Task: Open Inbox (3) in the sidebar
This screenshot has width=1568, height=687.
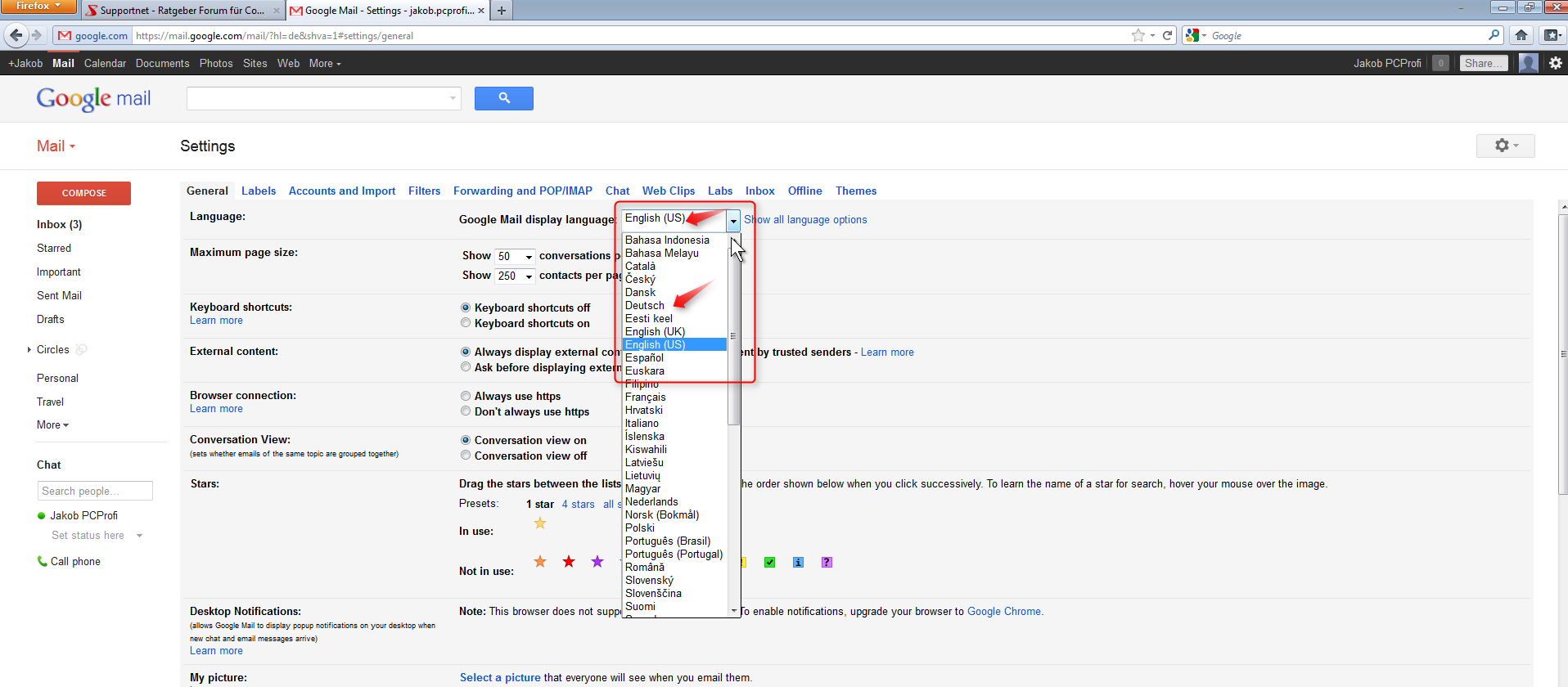Action: [60, 224]
